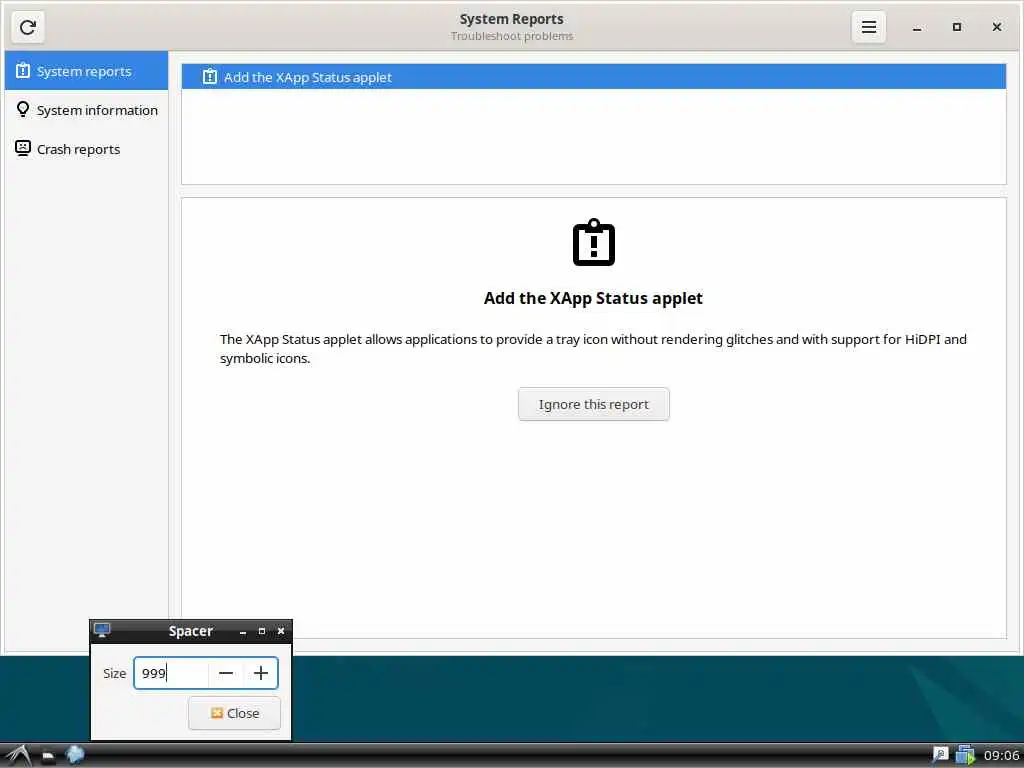This screenshot has width=1024, height=768.
Task: Click the Spacer window title bar icon
Action: click(x=102, y=630)
